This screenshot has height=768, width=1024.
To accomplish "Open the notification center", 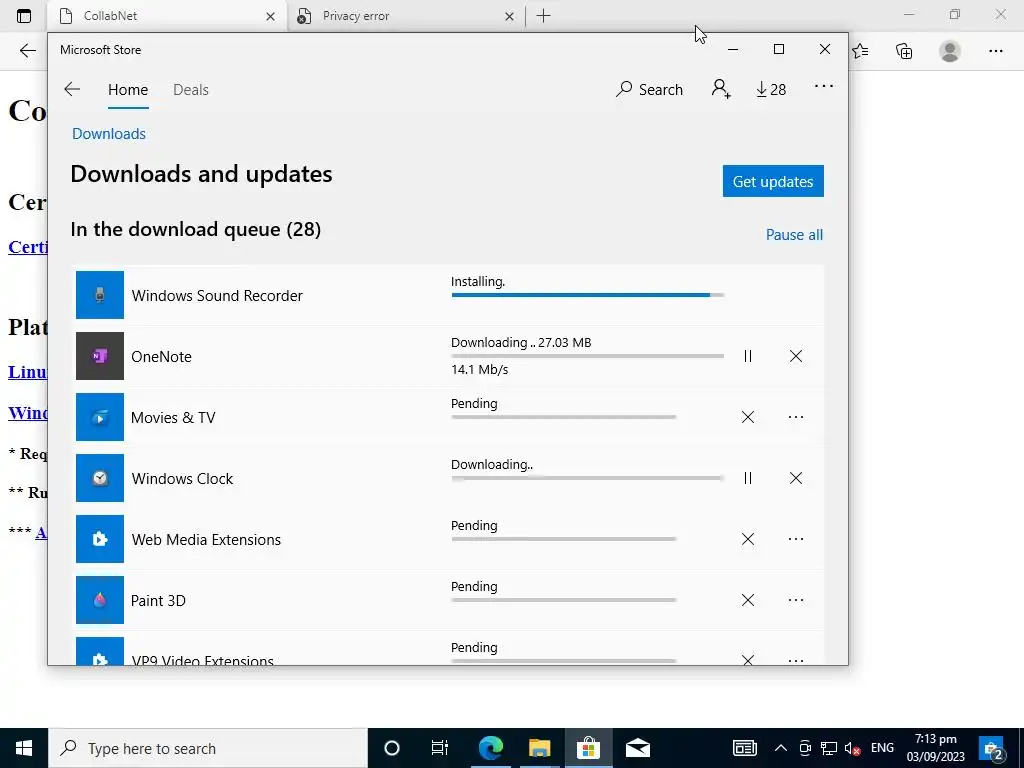I will point(993,748).
